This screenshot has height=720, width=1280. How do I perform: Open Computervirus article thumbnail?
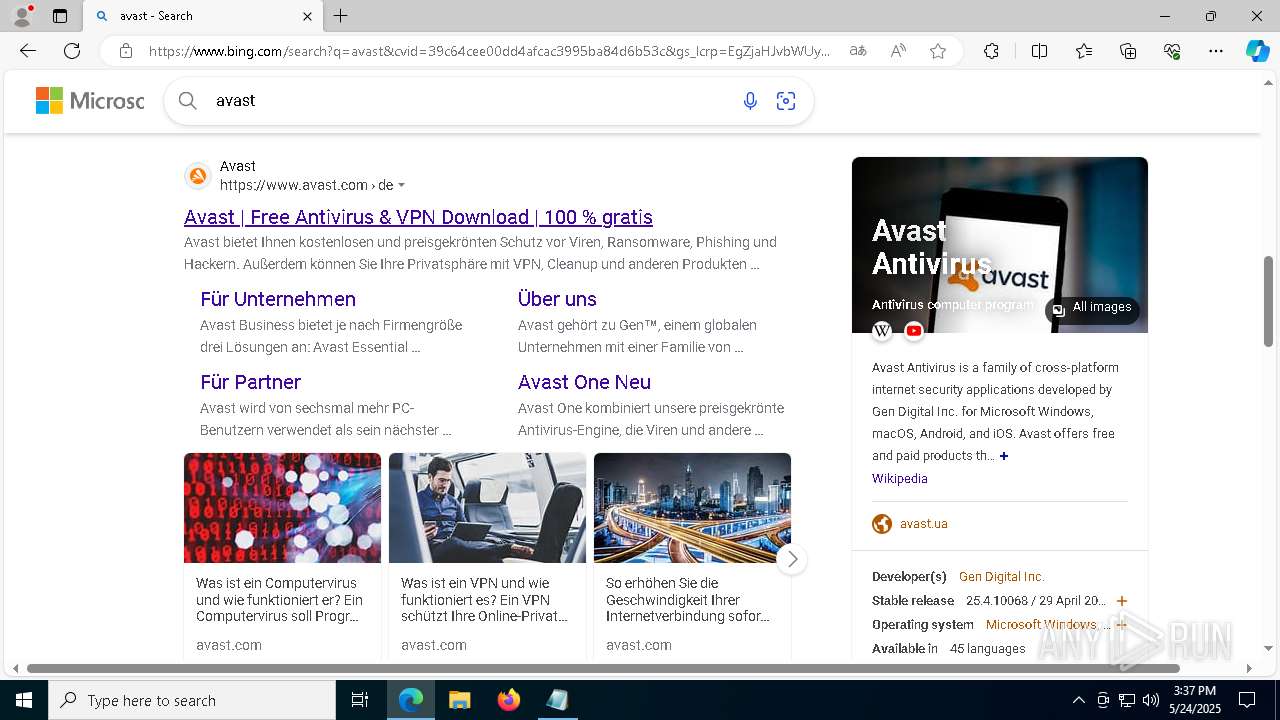tap(282, 508)
